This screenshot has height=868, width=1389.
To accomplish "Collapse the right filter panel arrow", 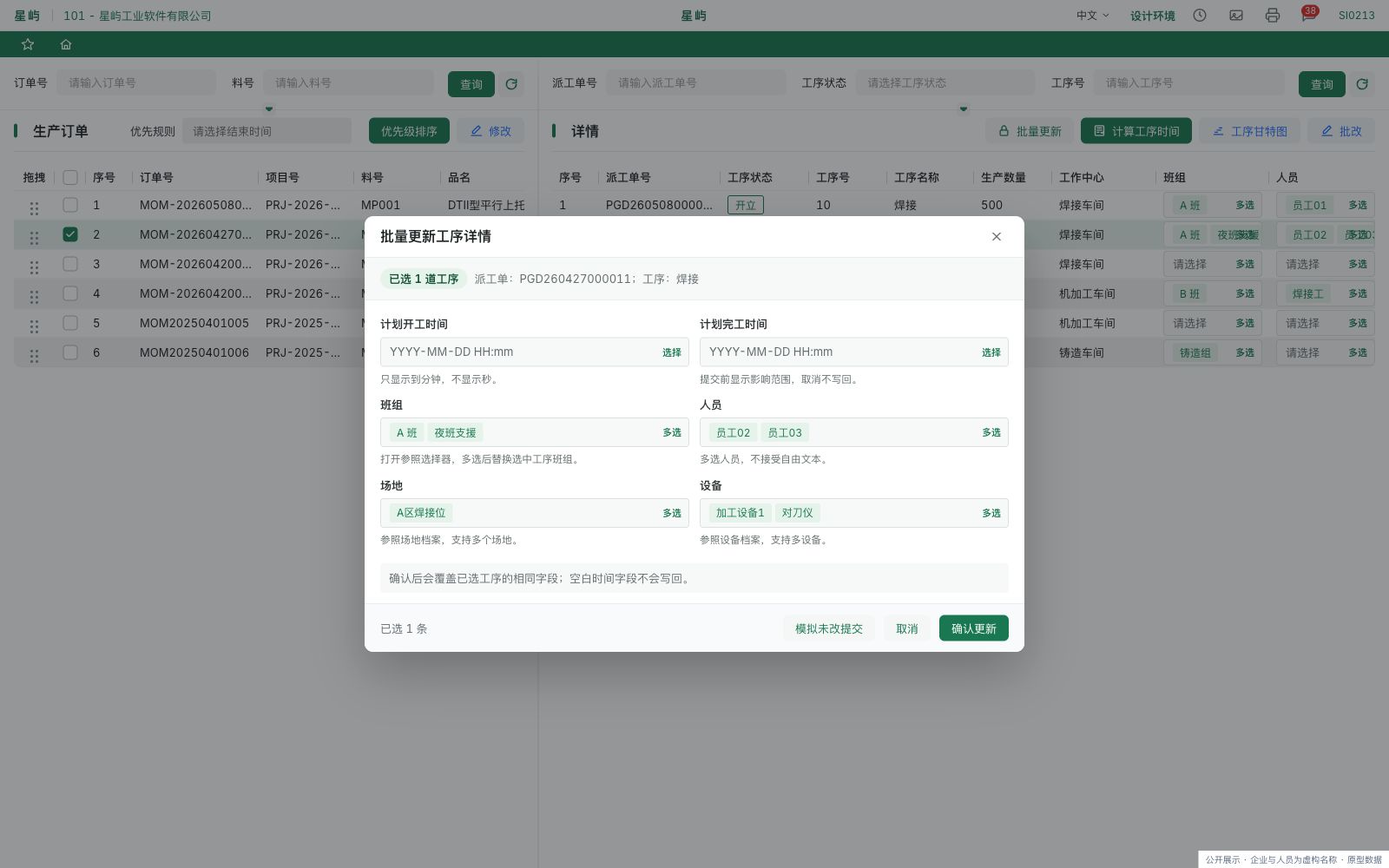I will point(964,108).
